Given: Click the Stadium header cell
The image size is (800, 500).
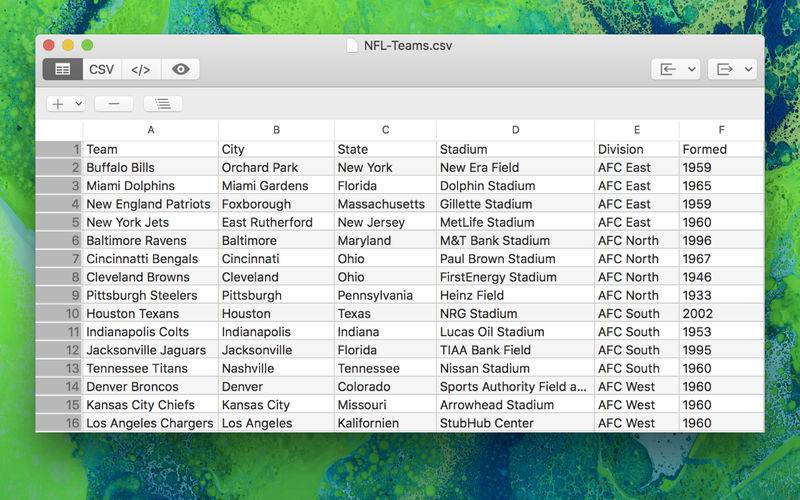Looking at the screenshot, I should coord(515,149).
